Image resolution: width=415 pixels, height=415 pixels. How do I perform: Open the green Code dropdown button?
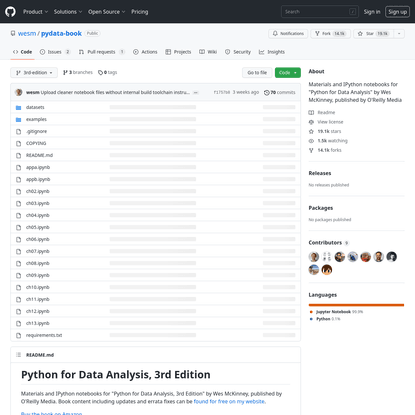[x=288, y=73]
